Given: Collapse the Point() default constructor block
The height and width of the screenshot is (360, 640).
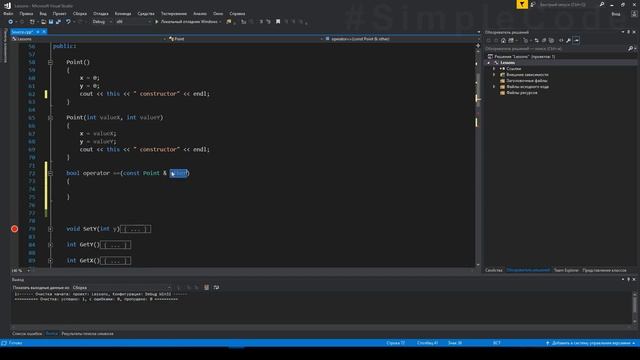Looking at the screenshot, I should [x=50, y=62].
